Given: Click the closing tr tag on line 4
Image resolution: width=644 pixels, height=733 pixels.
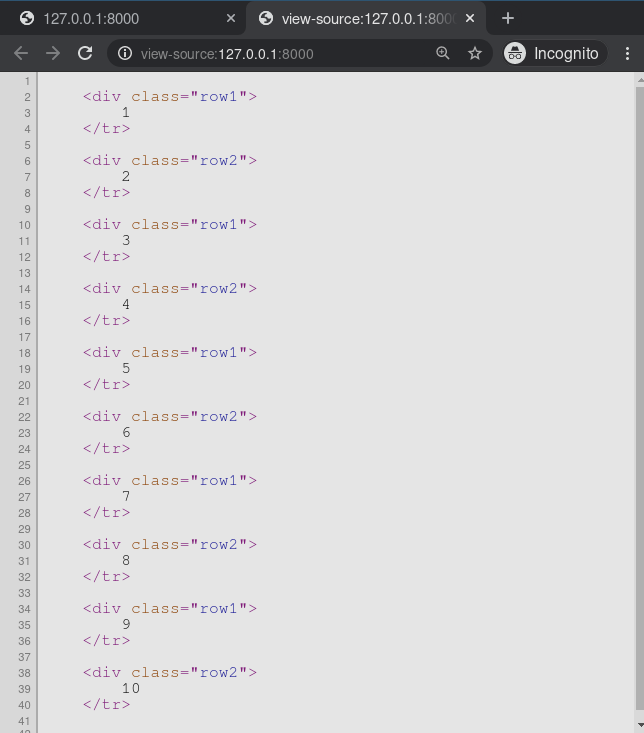Looking at the screenshot, I should click(x=107, y=129).
